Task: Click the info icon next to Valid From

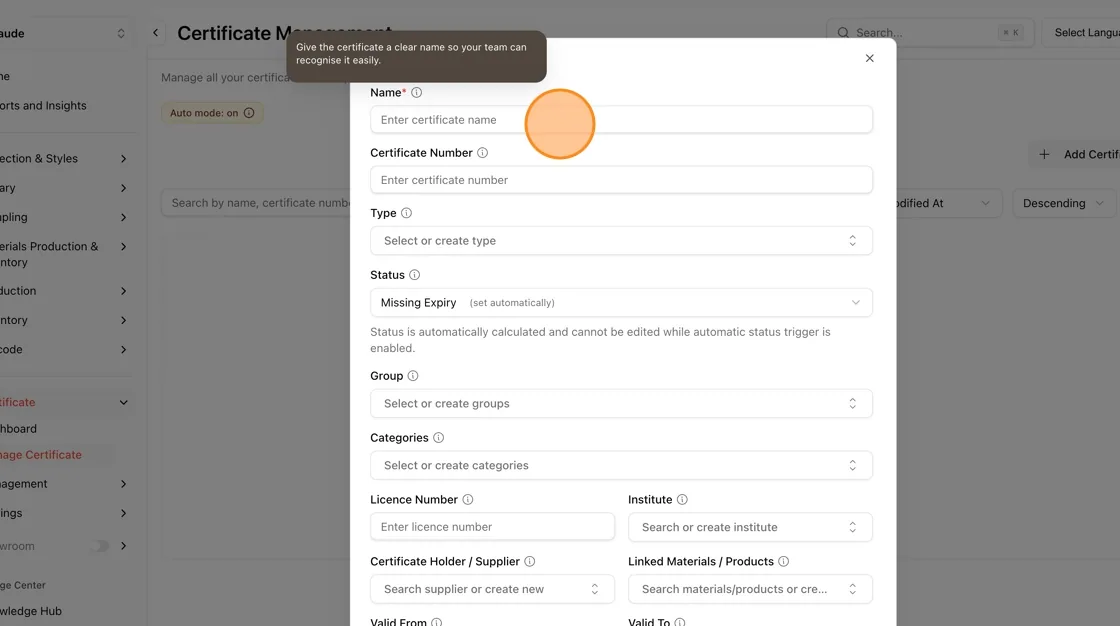Action: pyautogui.click(x=436, y=622)
